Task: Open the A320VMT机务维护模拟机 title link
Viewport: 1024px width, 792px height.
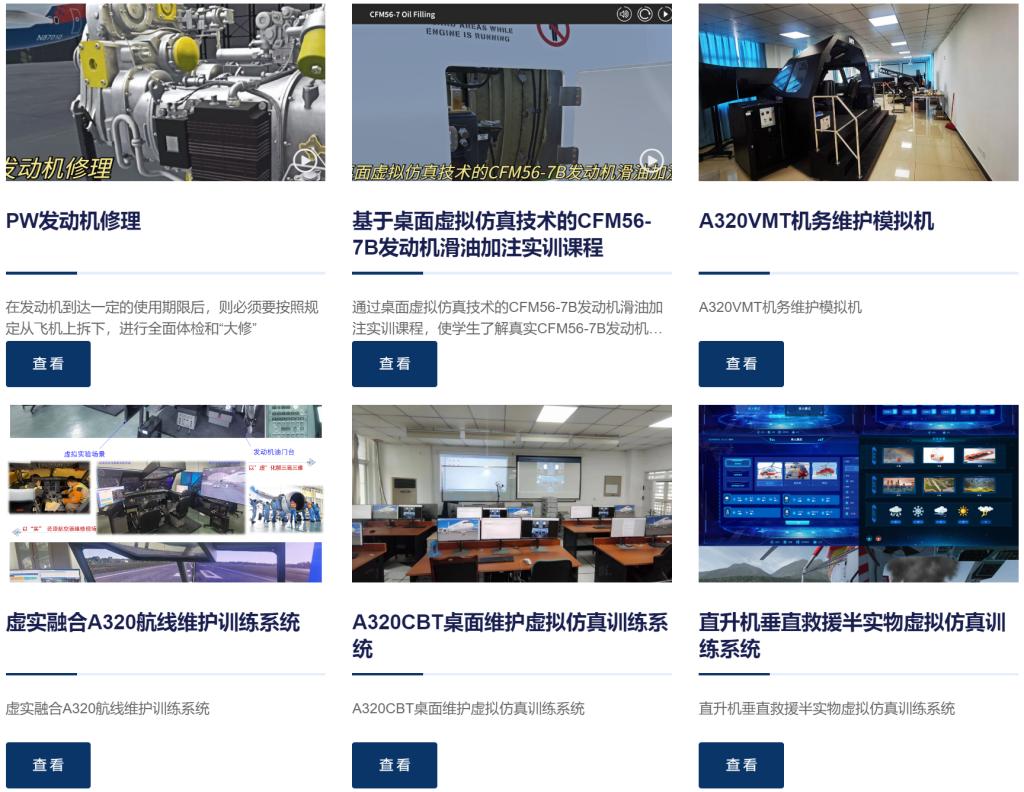Action: [816, 221]
